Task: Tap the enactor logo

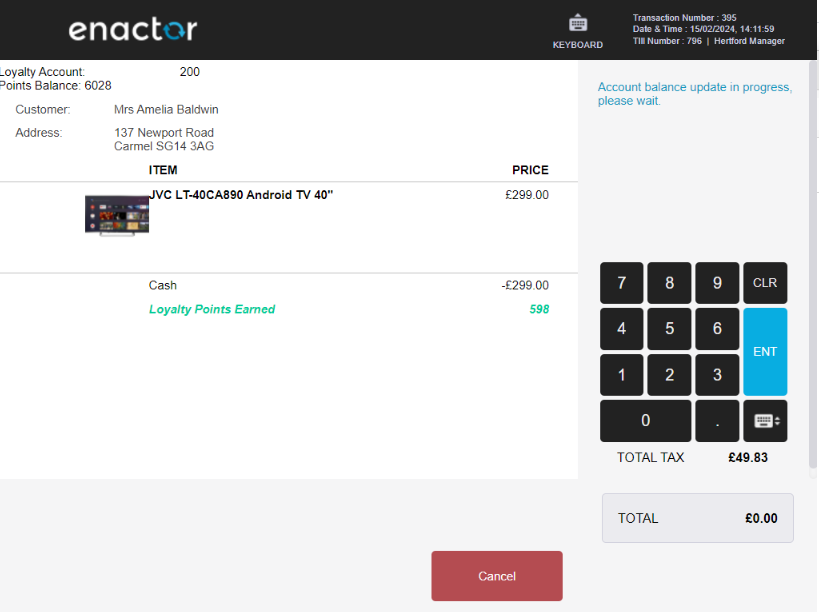Action: coord(133,29)
